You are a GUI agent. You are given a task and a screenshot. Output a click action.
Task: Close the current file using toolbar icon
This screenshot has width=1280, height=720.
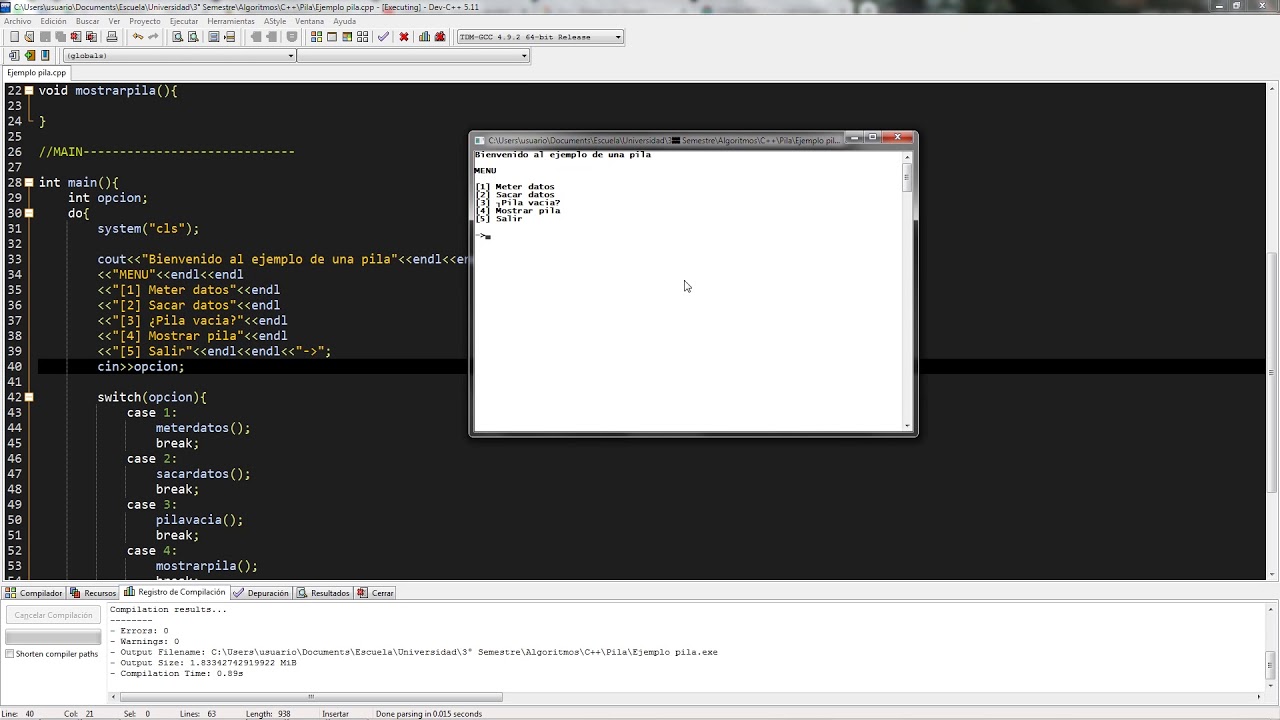(x=75, y=37)
